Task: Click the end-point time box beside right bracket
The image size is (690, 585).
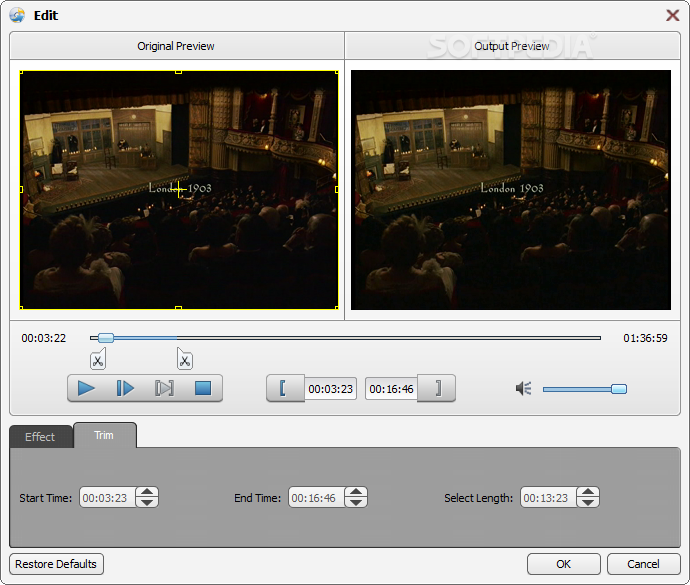Action: click(391, 389)
